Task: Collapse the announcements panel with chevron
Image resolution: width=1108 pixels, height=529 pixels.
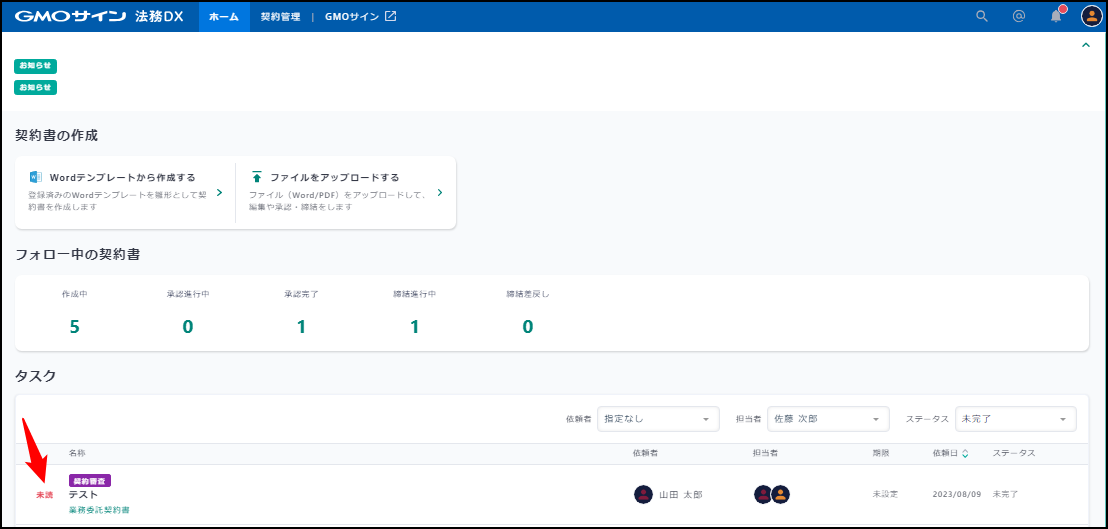Action: click(x=1086, y=45)
